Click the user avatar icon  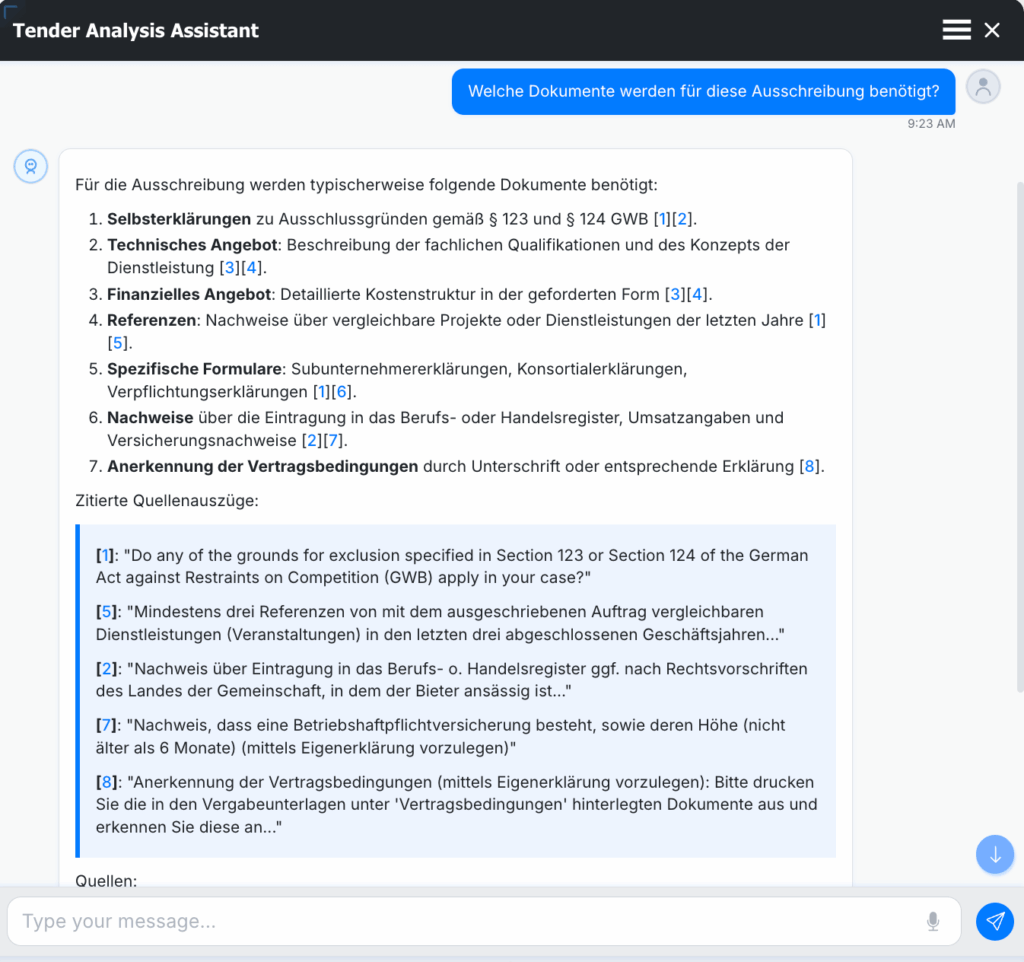click(x=983, y=87)
